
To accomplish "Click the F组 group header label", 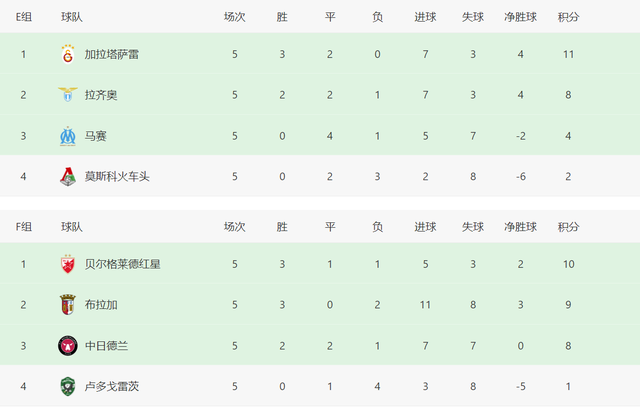I will [24, 227].
